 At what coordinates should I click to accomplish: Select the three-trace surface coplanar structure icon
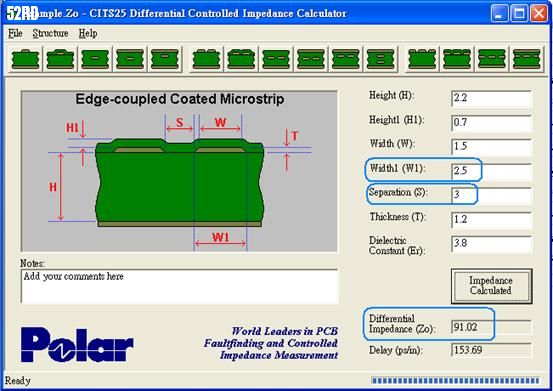(x=422, y=59)
